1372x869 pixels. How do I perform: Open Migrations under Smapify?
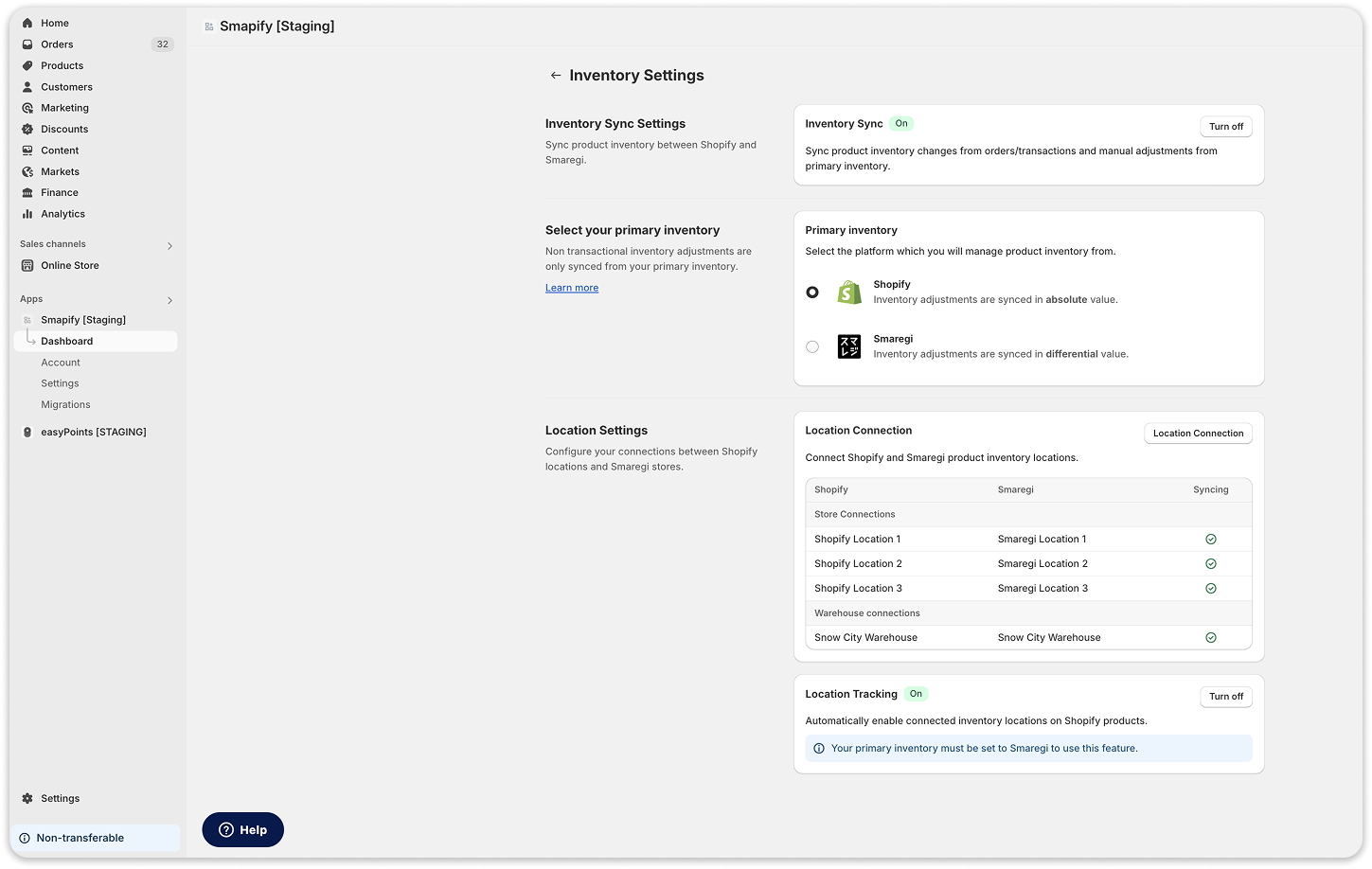click(x=65, y=404)
